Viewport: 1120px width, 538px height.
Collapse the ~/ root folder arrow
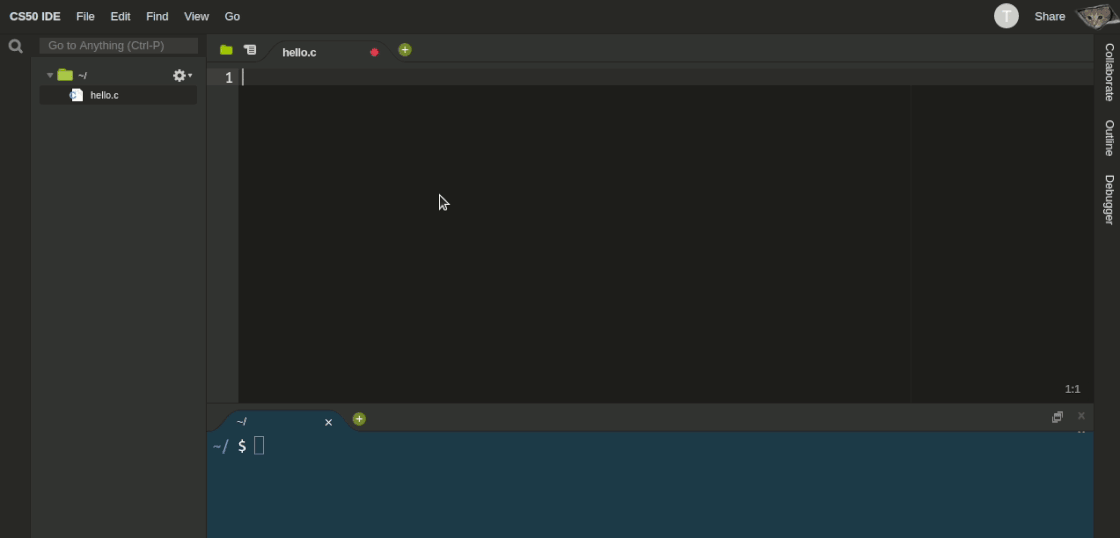click(49, 75)
